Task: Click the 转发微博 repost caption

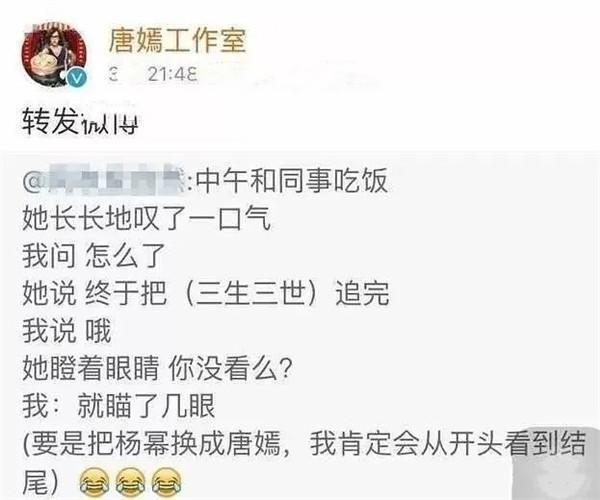Action: [x=80, y=122]
